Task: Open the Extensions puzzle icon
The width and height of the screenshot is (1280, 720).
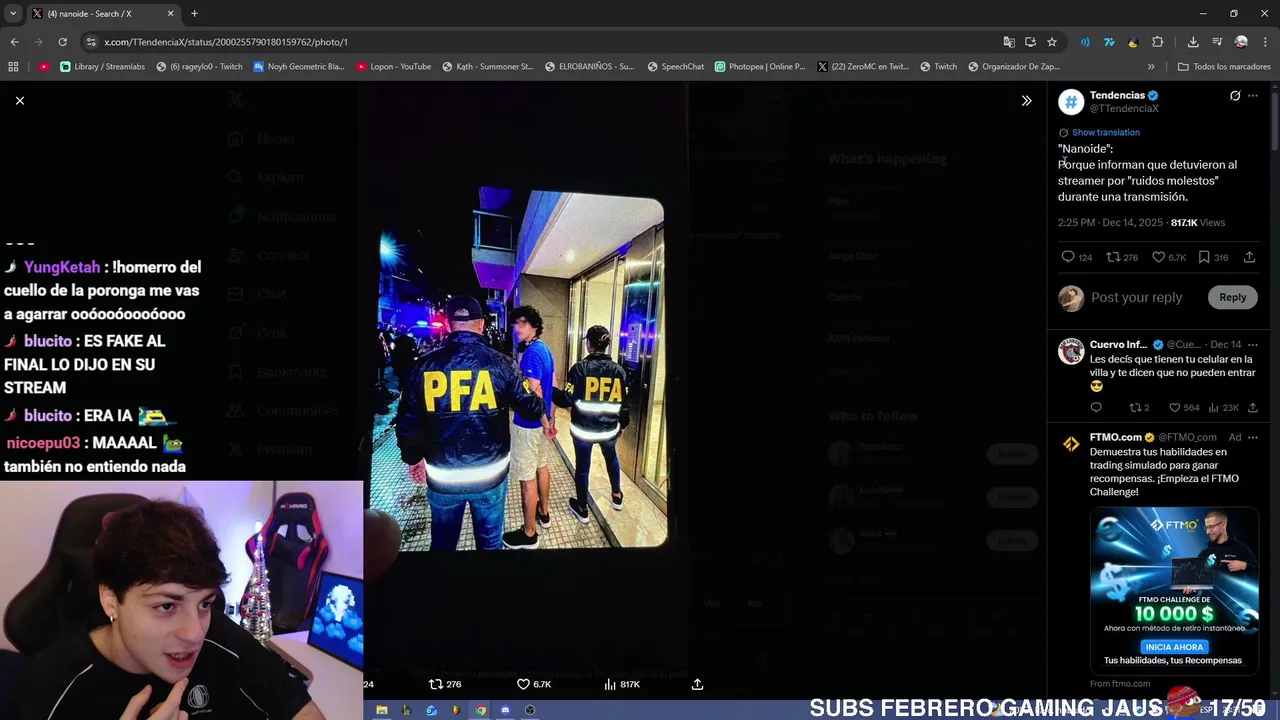Action: click(x=1157, y=42)
